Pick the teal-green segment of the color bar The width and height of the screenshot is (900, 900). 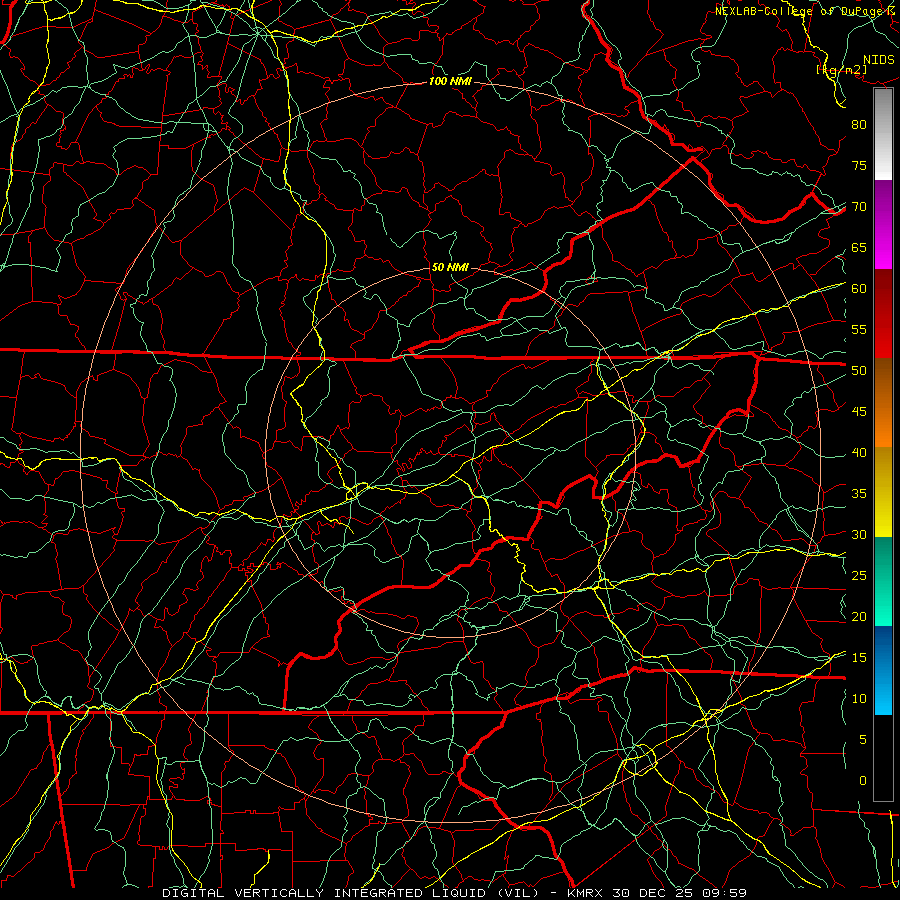(x=883, y=581)
